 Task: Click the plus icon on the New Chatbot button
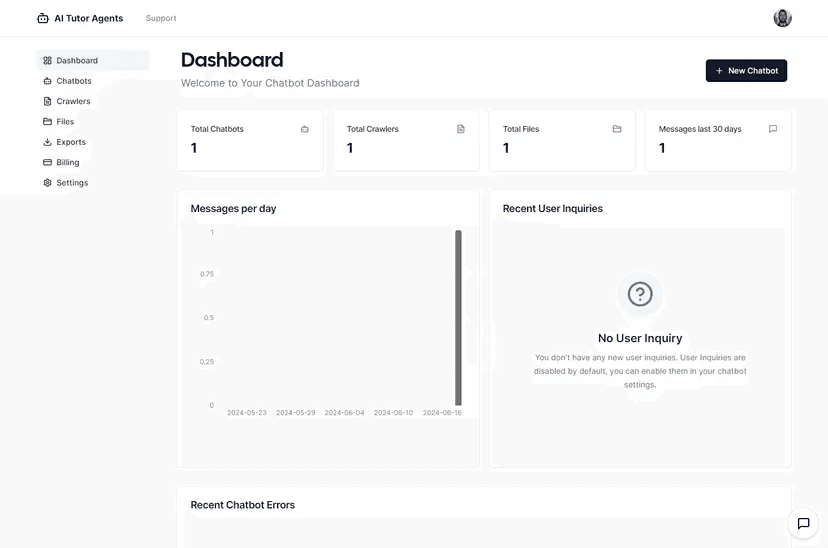719,71
